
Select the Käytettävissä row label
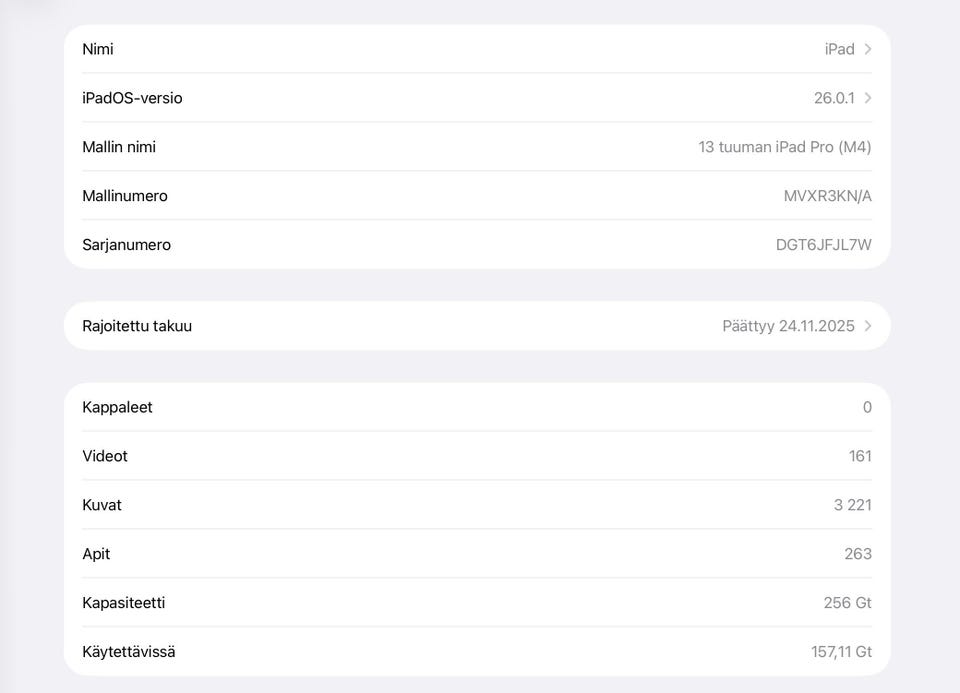[128, 652]
